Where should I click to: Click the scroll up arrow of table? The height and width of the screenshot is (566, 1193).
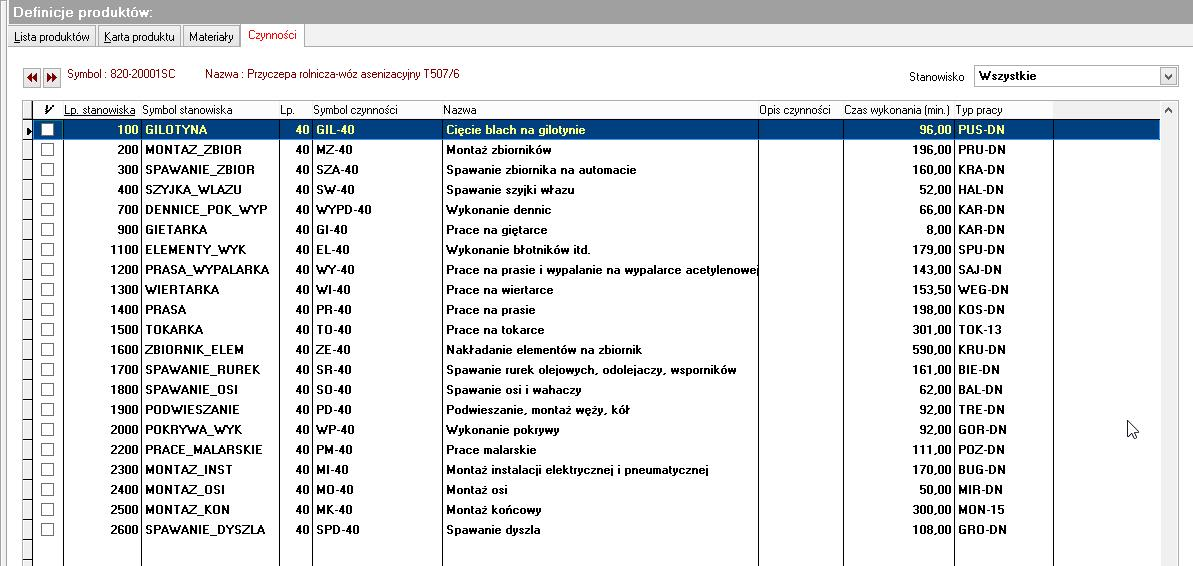click(1169, 111)
